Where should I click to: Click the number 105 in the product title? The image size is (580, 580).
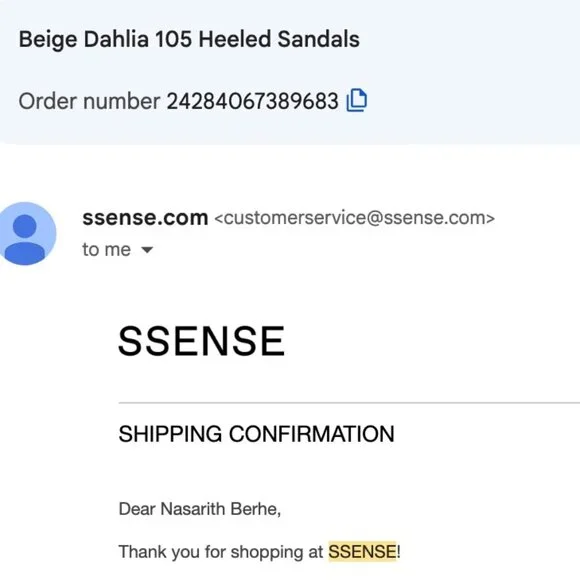pos(173,39)
